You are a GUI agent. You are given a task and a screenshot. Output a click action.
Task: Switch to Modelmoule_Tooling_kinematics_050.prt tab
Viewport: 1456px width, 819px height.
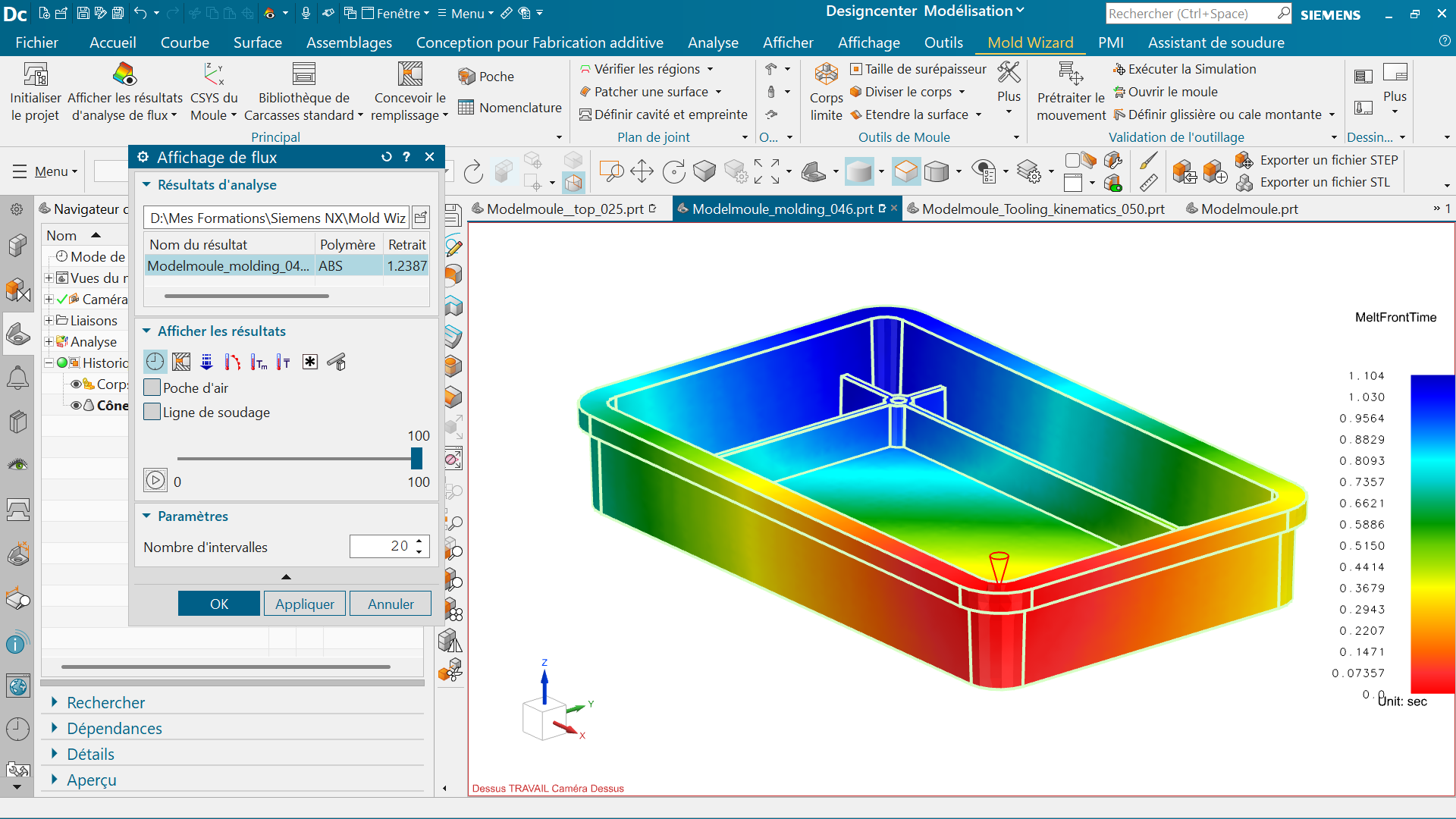1035,209
